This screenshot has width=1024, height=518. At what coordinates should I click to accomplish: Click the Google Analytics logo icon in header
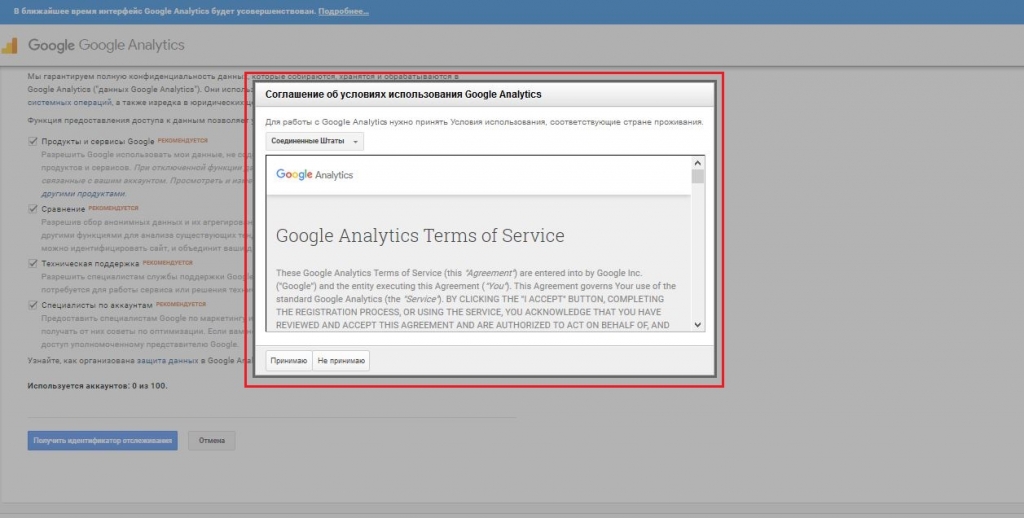pos(10,46)
